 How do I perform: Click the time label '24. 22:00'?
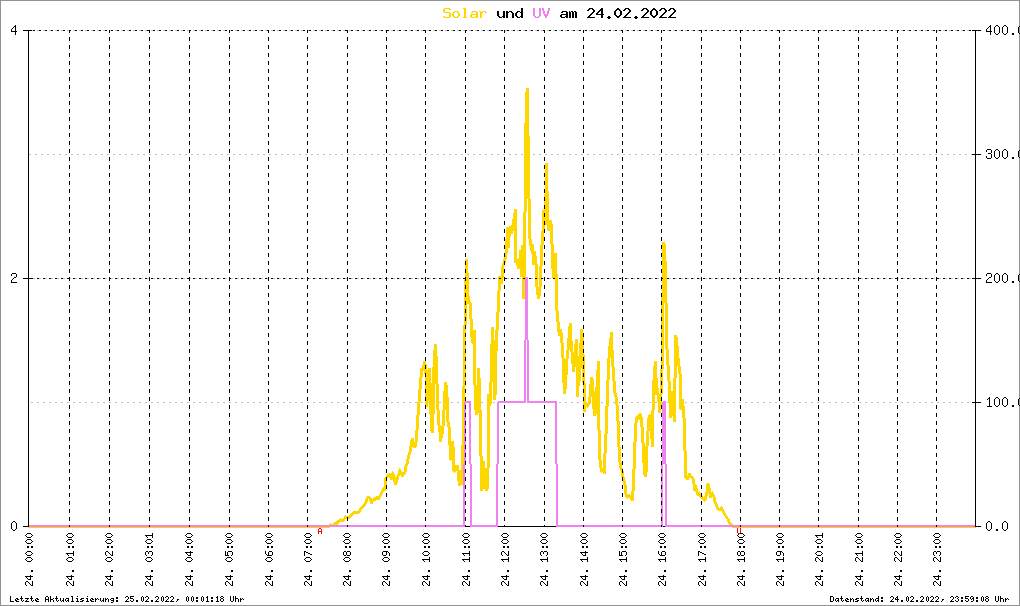[x=898, y=559]
